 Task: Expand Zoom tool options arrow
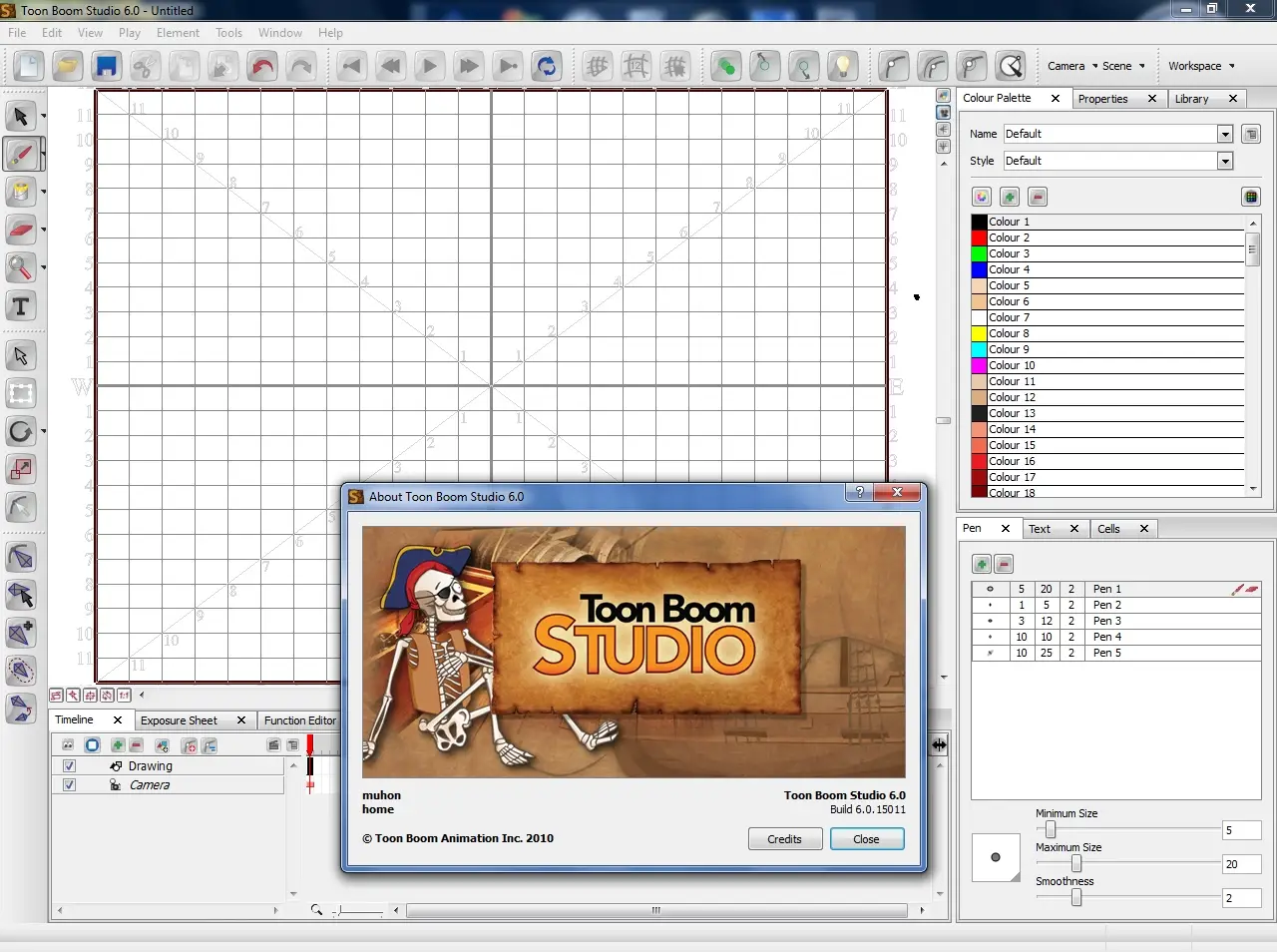point(43,267)
